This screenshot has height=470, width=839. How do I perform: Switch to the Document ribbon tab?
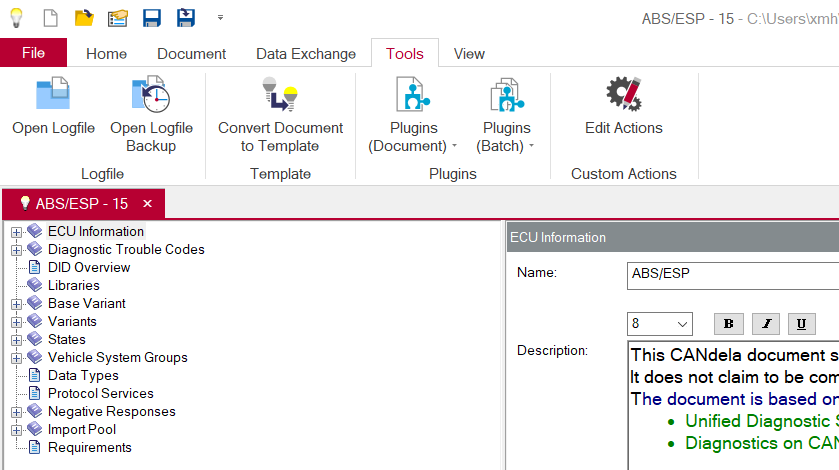[x=192, y=54]
